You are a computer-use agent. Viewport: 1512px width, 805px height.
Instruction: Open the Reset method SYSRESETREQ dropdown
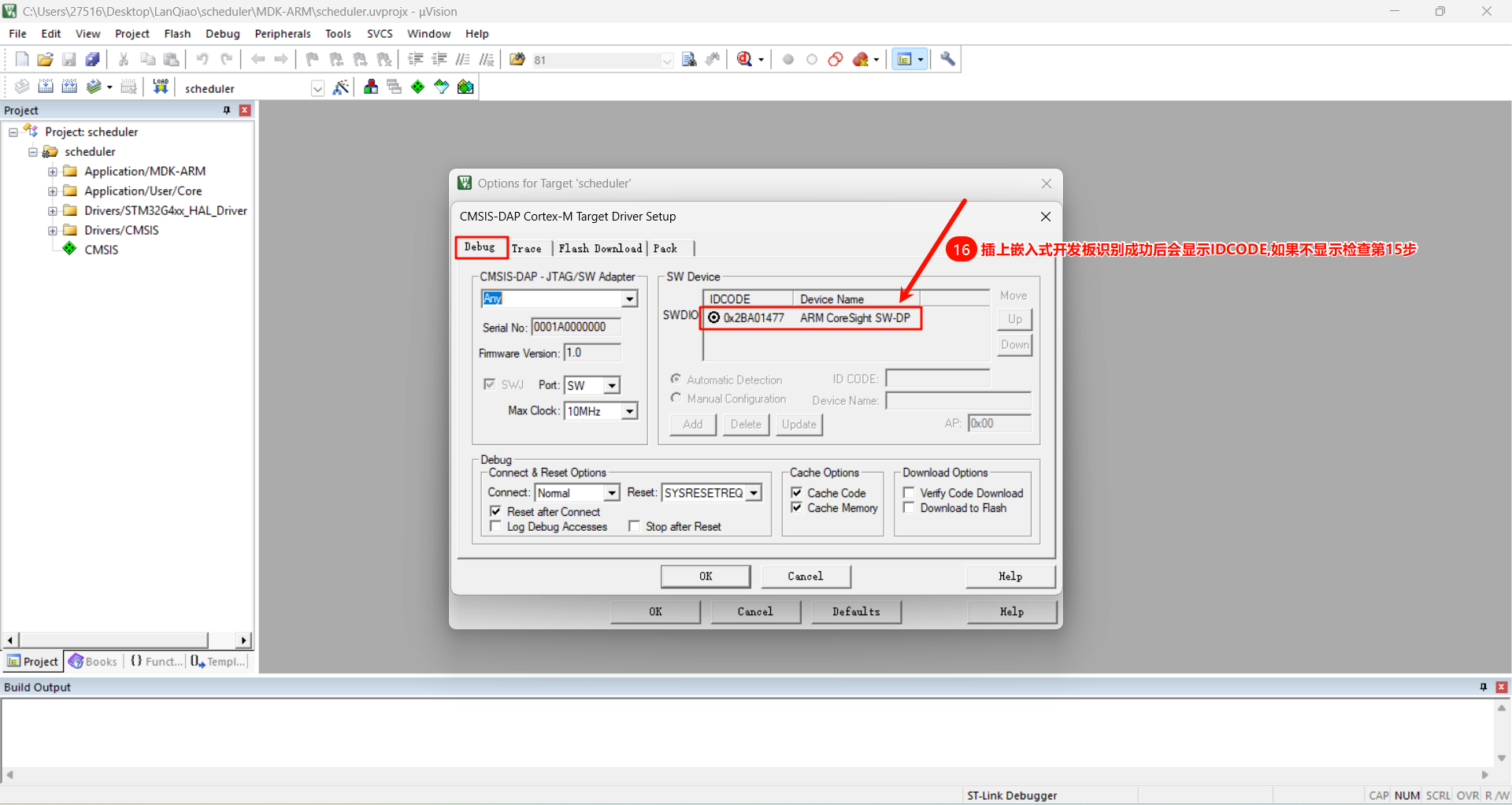[754, 493]
